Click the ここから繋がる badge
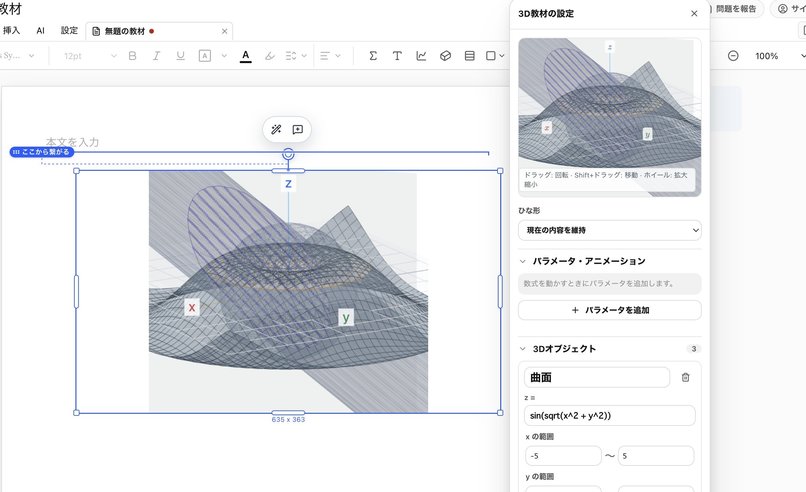 pos(42,152)
